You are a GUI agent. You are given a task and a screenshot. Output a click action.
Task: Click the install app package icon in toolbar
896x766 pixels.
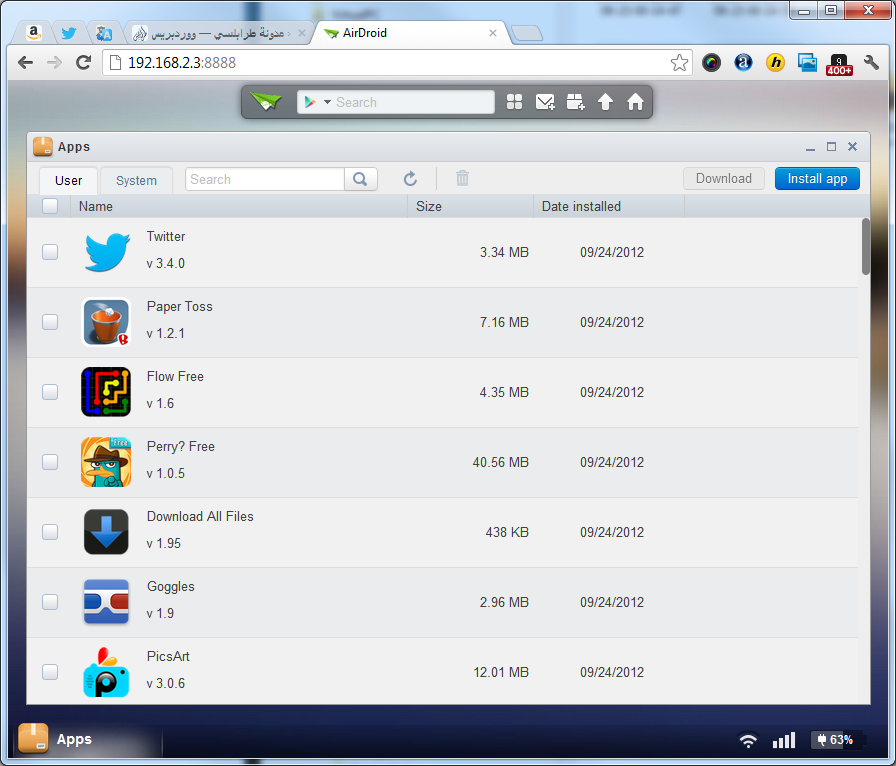(575, 102)
